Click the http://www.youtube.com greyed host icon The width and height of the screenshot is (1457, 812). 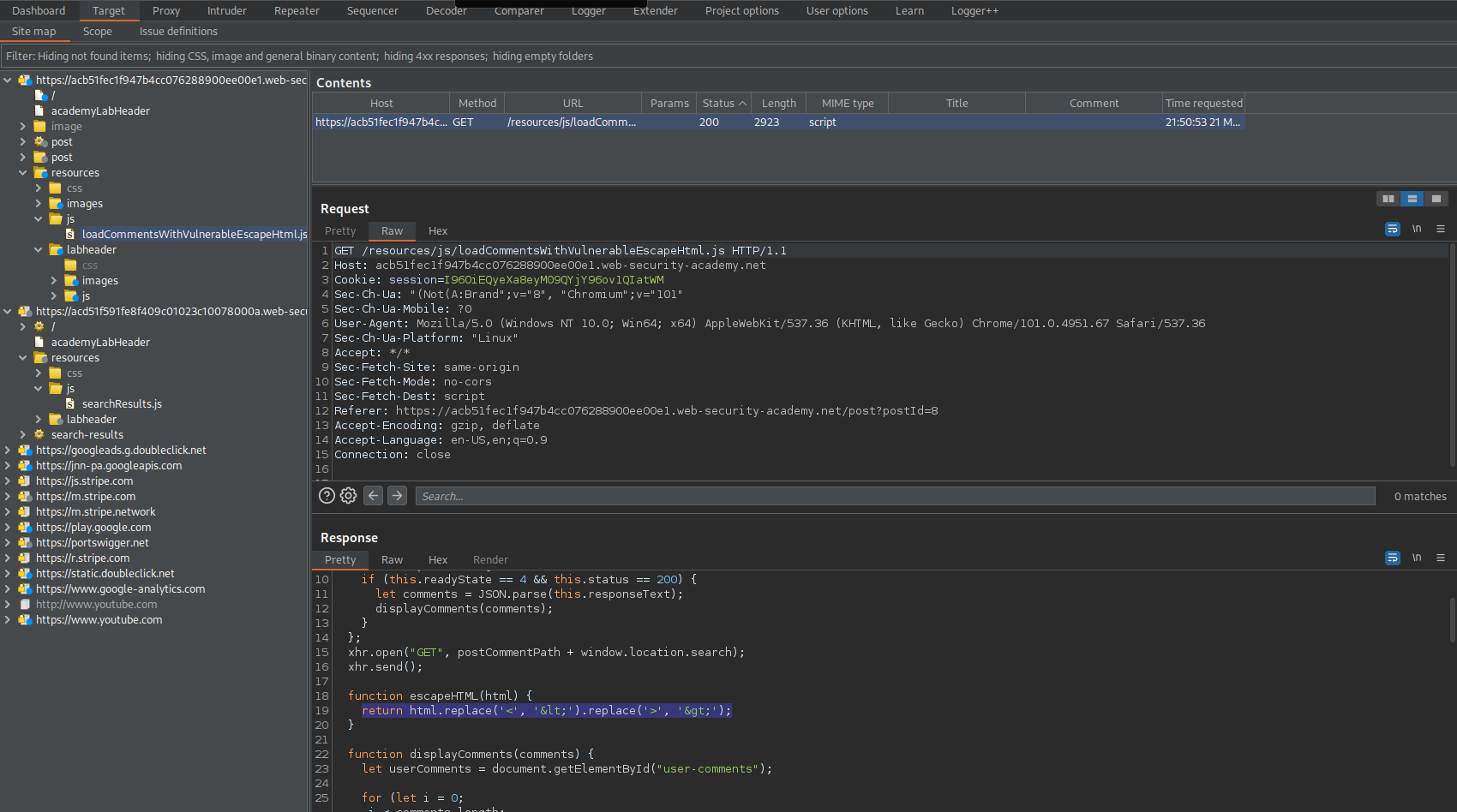[25, 604]
